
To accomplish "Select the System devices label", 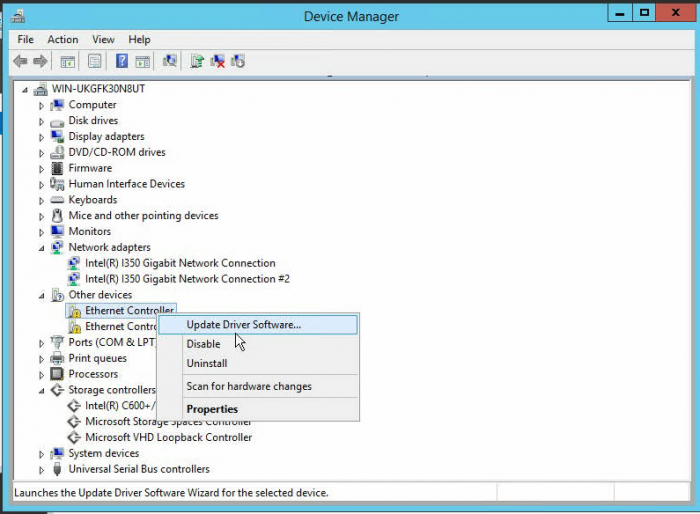I will (x=104, y=453).
